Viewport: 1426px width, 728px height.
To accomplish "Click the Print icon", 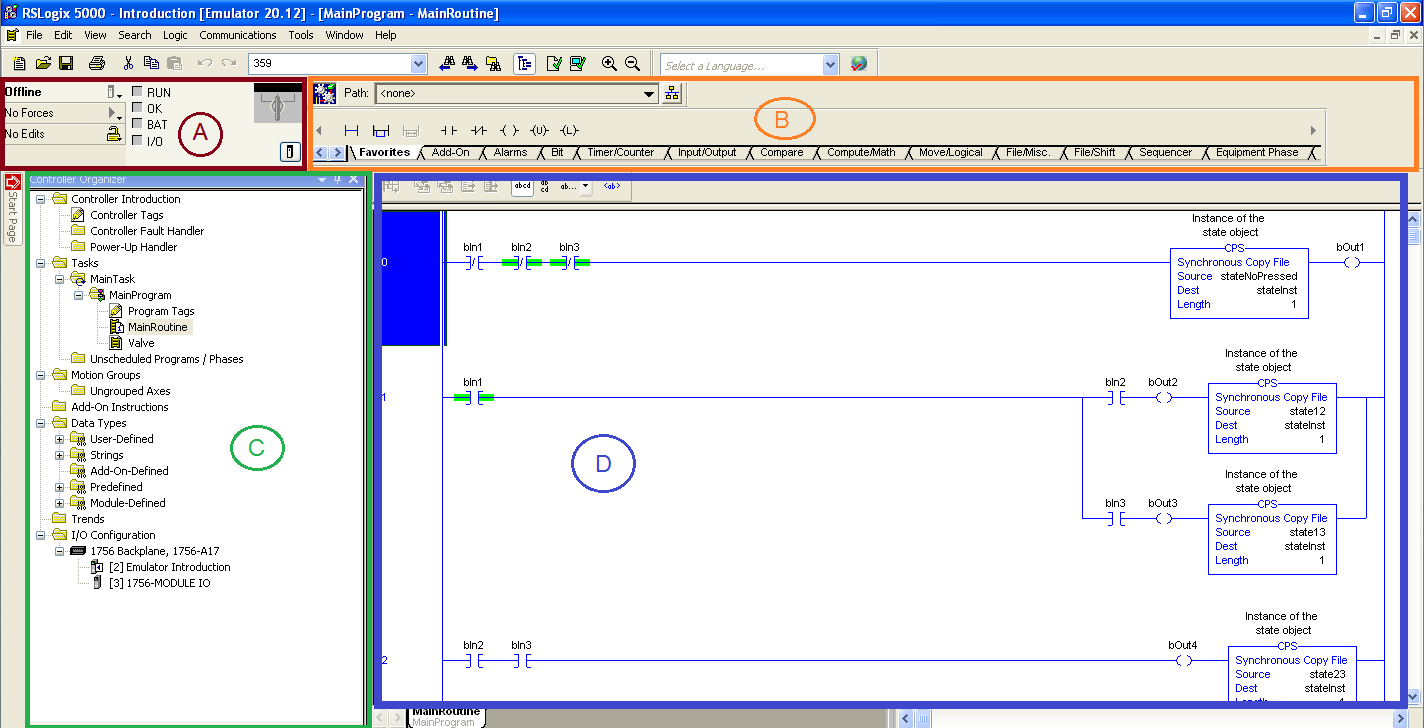I will click(97, 63).
